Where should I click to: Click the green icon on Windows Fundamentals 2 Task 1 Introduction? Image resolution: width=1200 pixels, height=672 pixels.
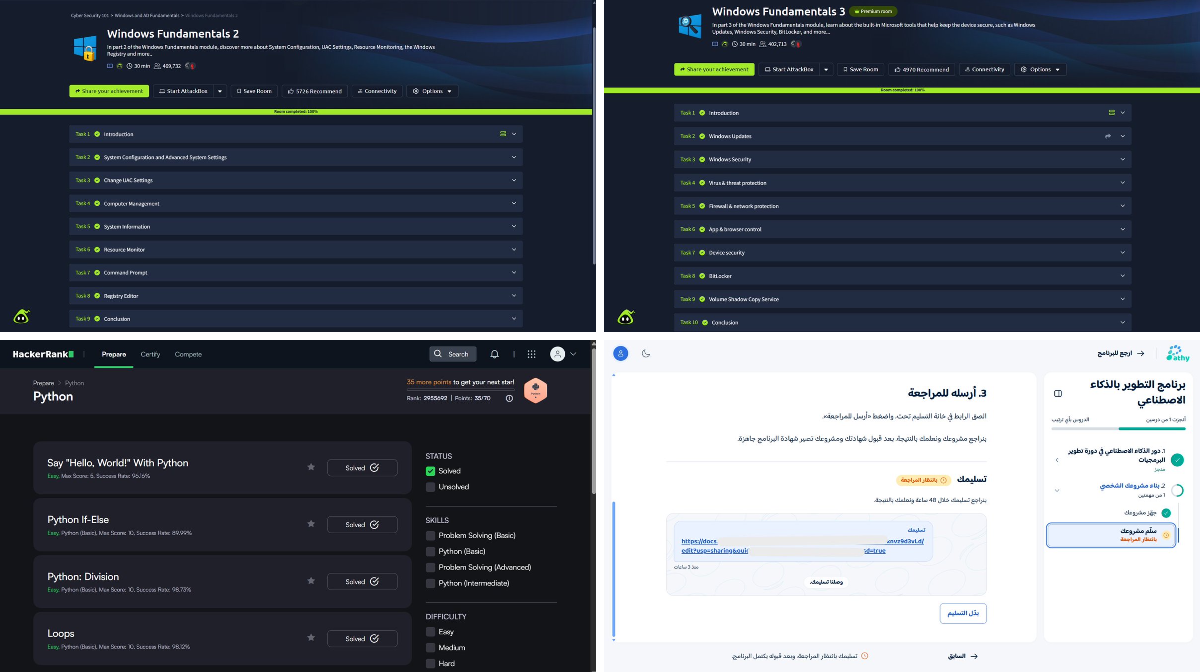point(503,134)
